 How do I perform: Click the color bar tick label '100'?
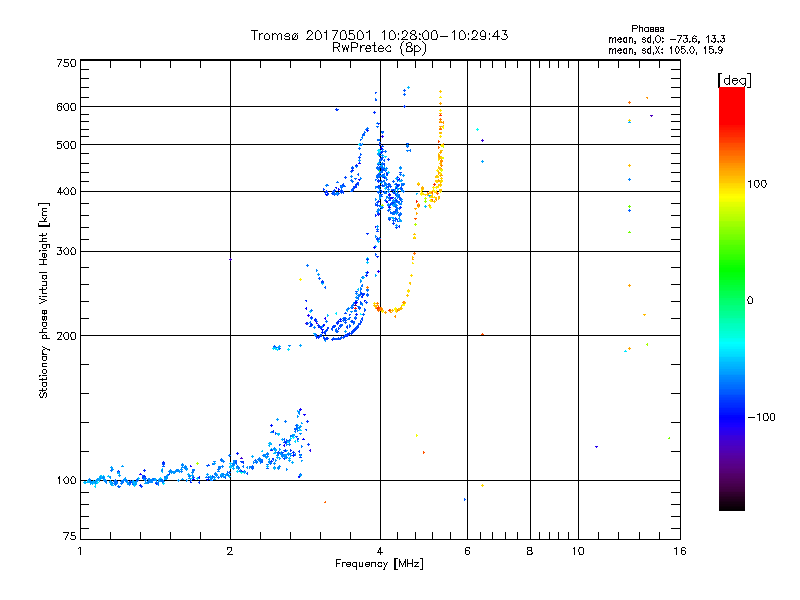point(757,184)
